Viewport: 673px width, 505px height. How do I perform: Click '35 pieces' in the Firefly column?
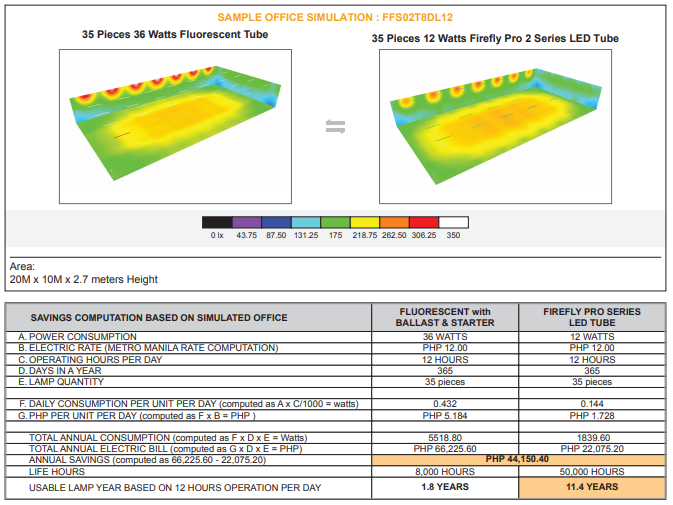(592, 382)
